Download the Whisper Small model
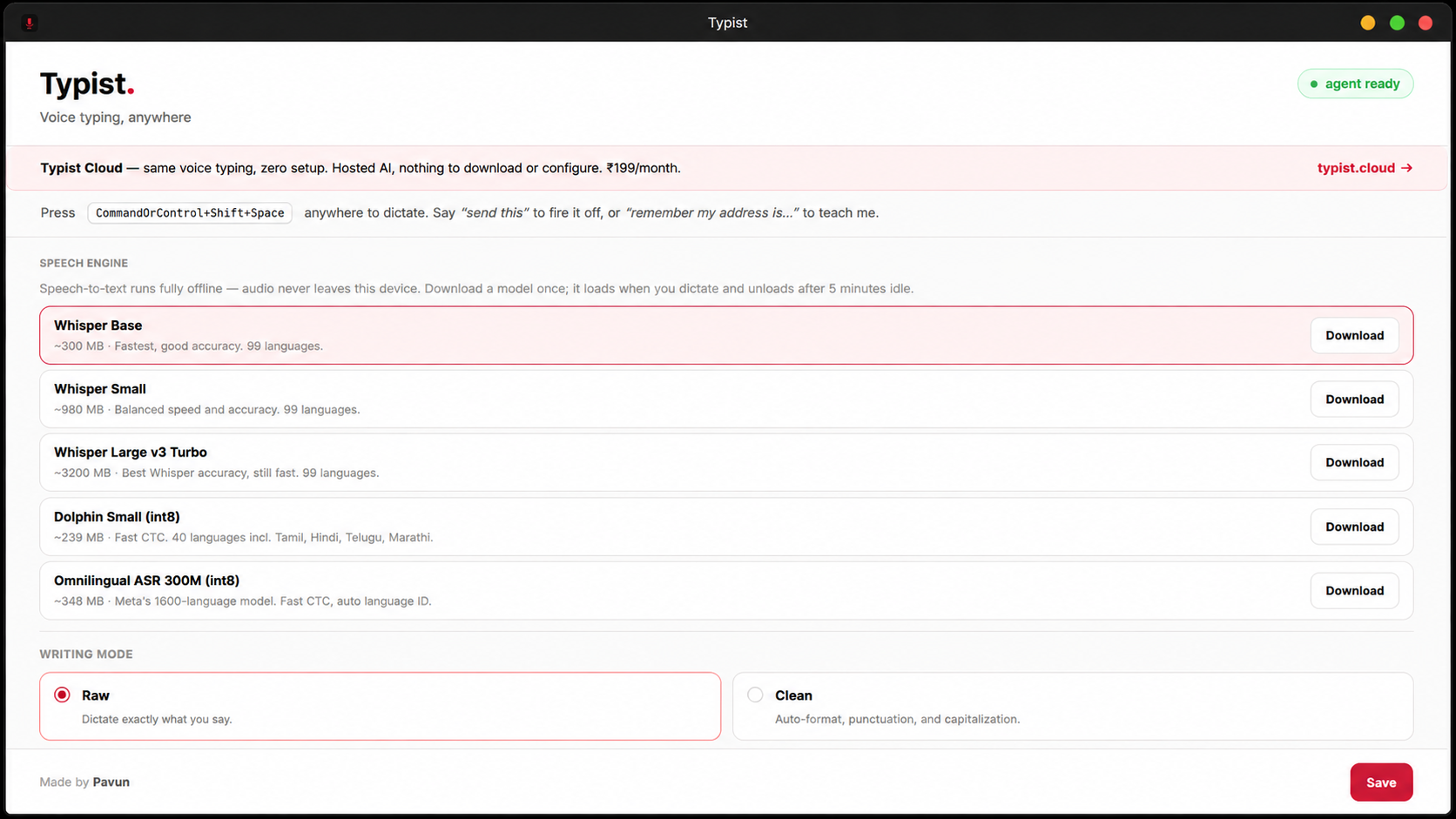The height and width of the screenshot is (819, 1456). (x=1354, y=399)
